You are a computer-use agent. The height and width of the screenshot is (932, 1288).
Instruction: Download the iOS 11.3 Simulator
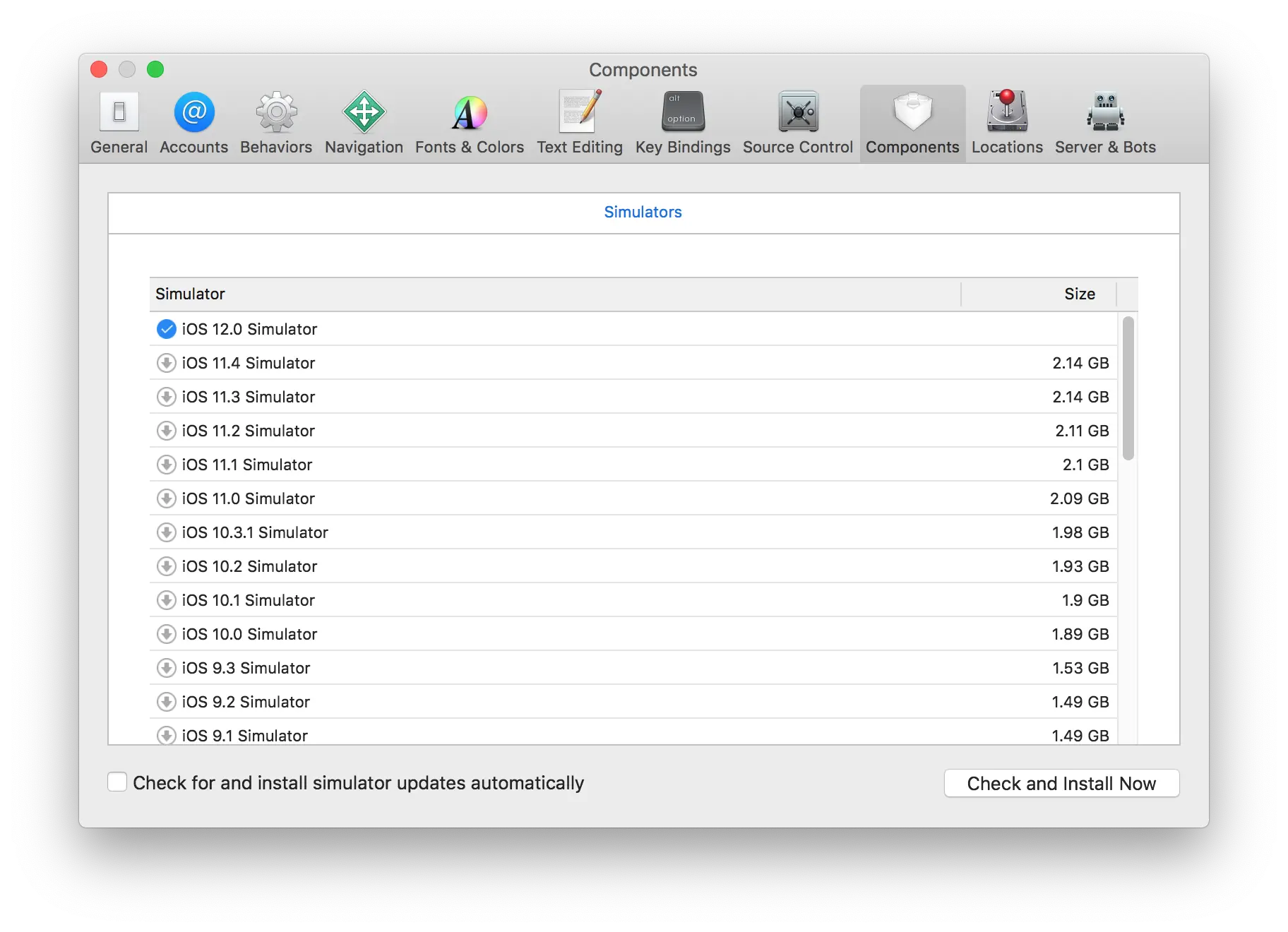point(166,397)
